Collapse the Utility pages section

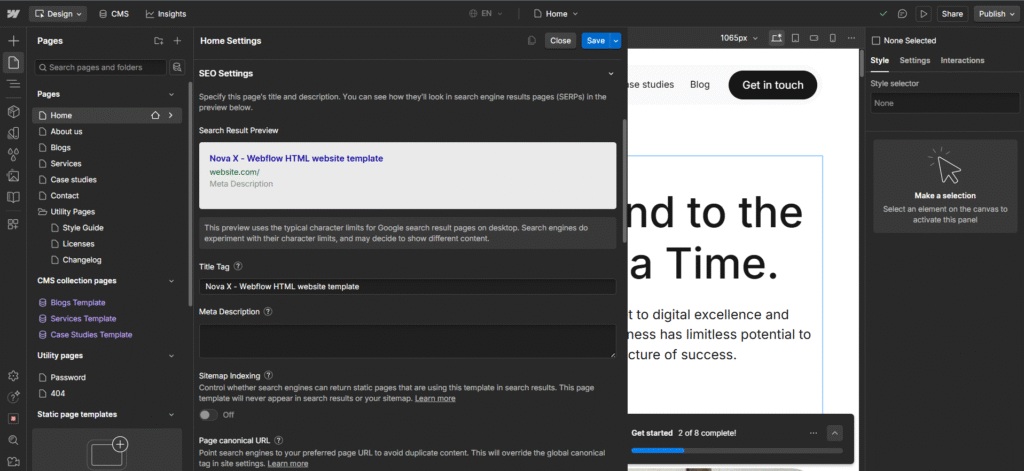tap(172, 356)
